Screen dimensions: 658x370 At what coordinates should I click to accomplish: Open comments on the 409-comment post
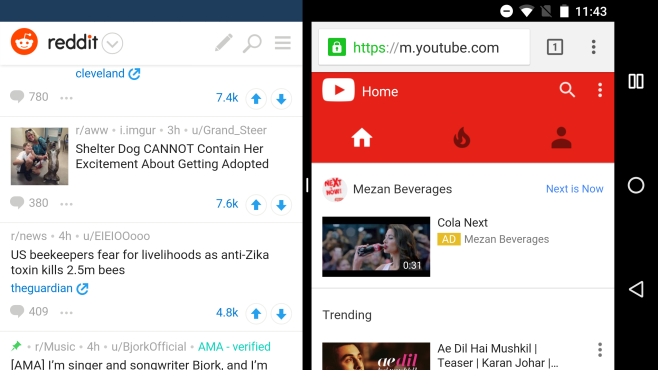click(x=29, y=312)
